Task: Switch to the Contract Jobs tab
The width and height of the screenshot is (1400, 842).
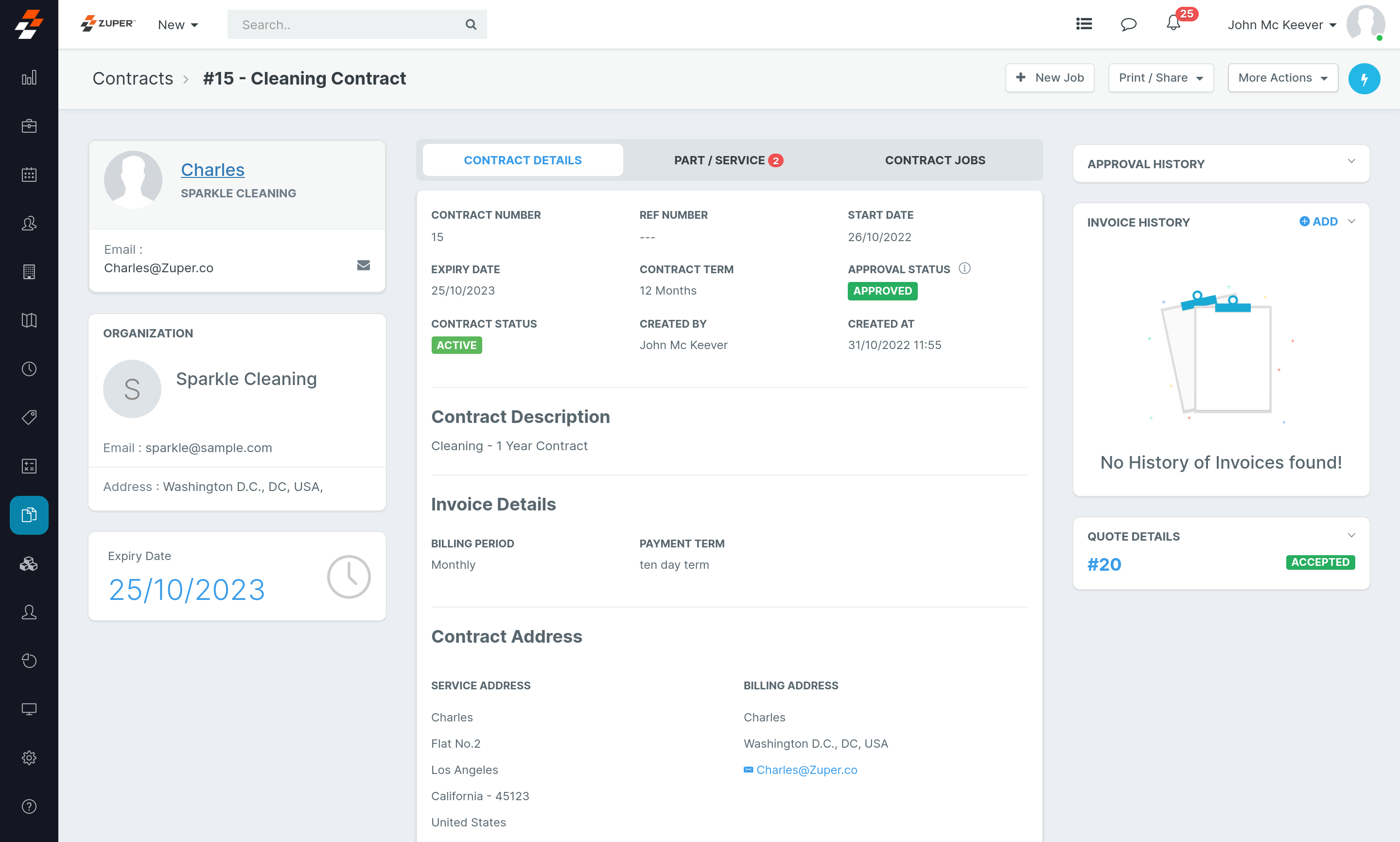Action: pos(935,160)
